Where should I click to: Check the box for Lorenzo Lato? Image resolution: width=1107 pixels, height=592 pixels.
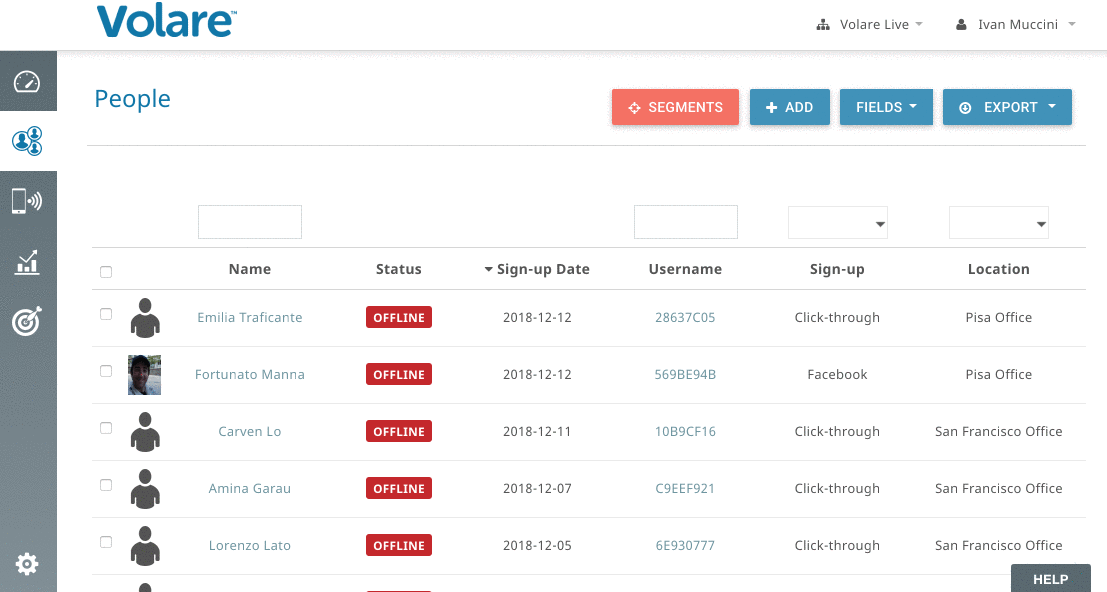pyautogui.click(x=106, y=543)
